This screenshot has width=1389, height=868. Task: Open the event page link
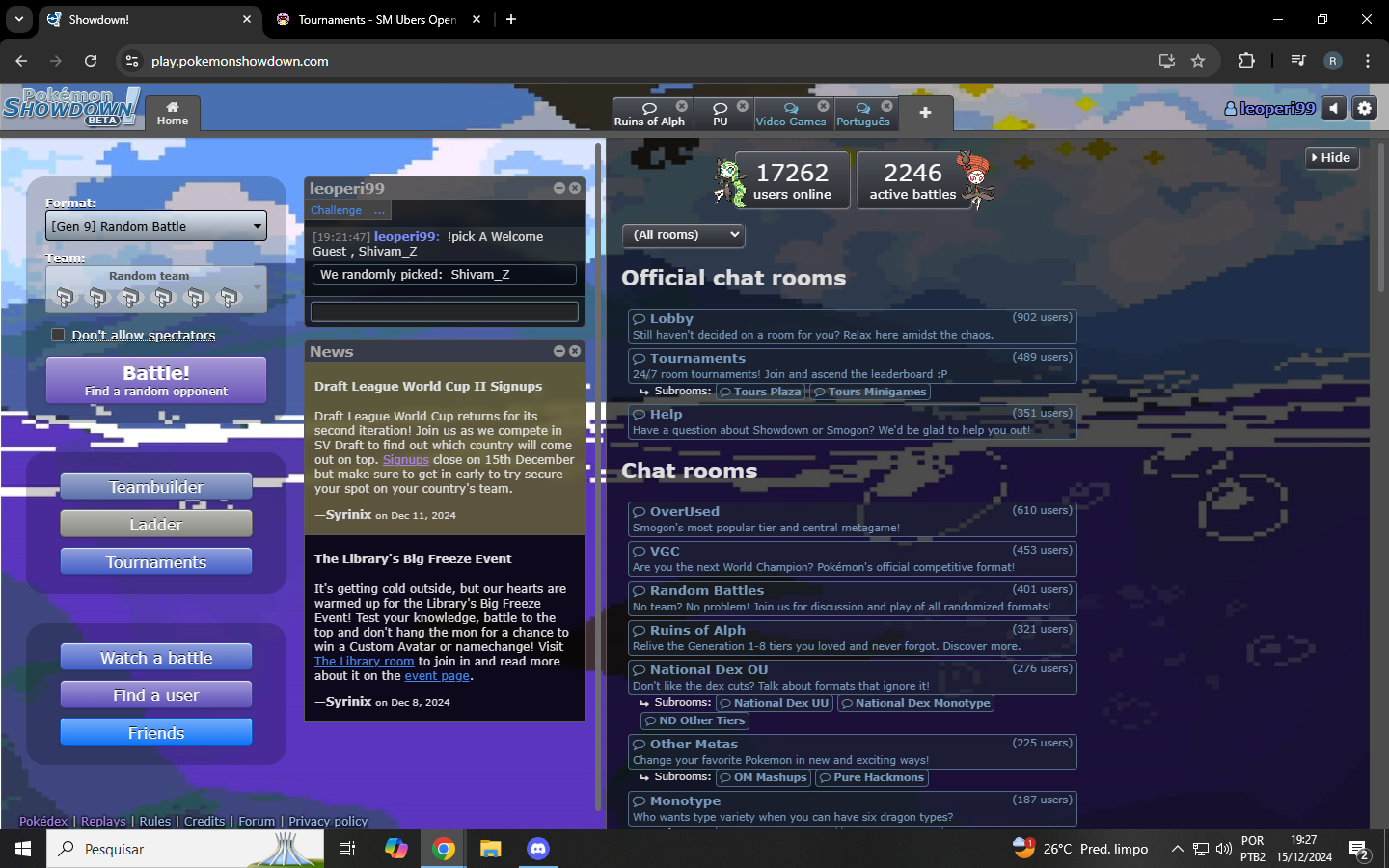pos(437,676)
